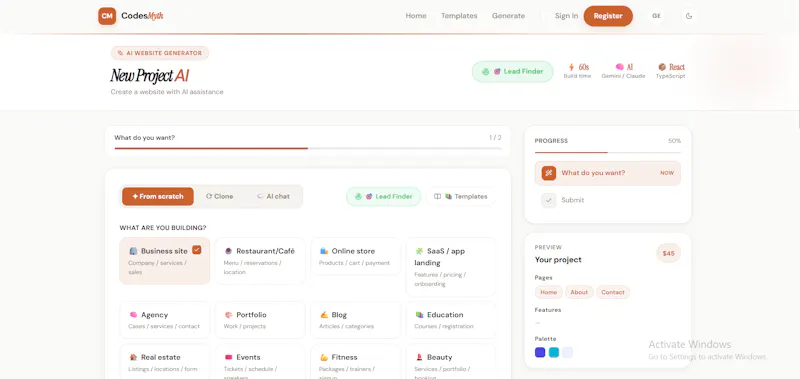Open the Templates button in form card
The height and width of the screenshot is (379, 800).
tap(461, 196)
